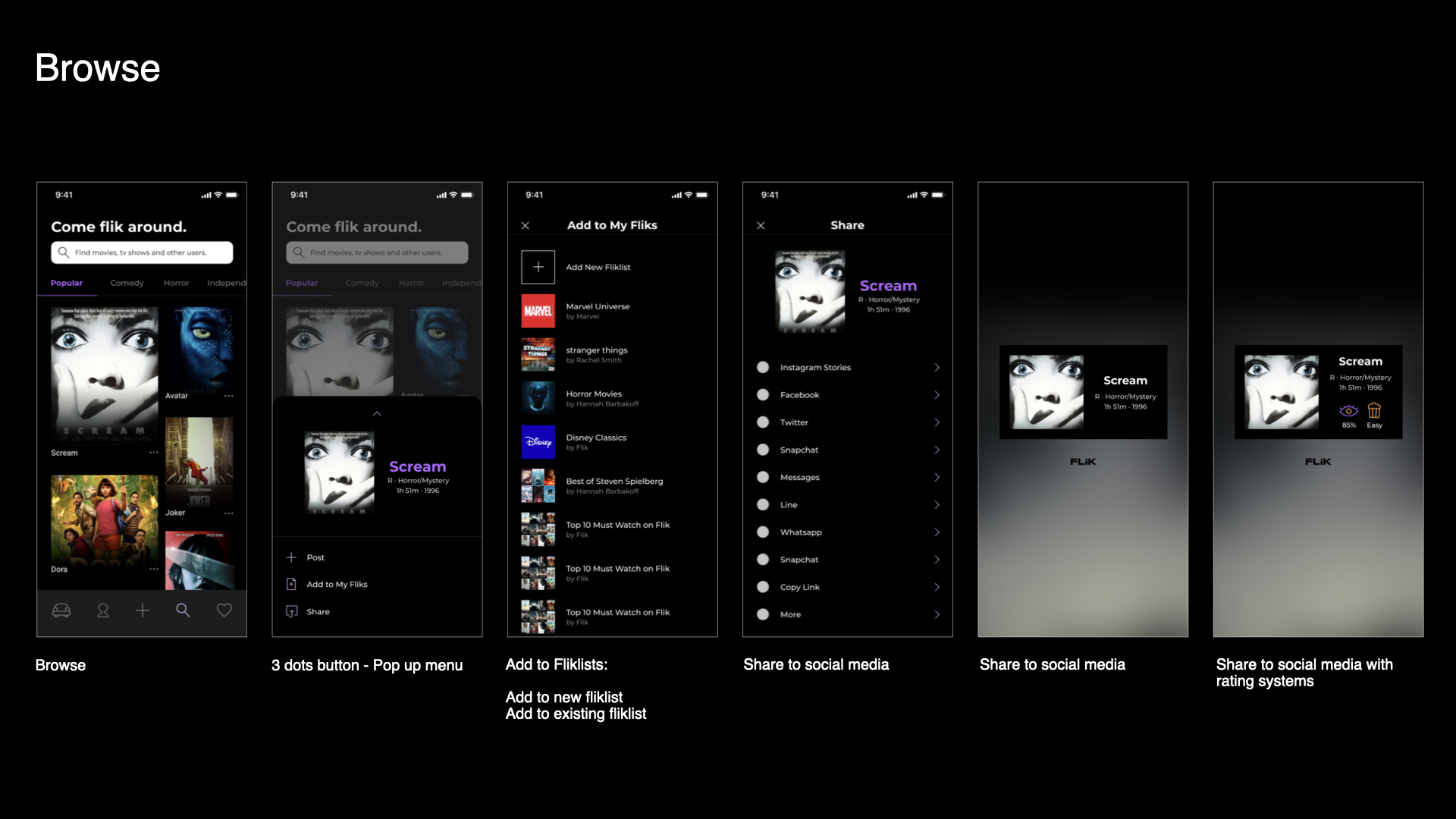This screenshot has height=819, width=1456.
Task: Collapse pop up menu with up chevron
Action: point(377,414)
